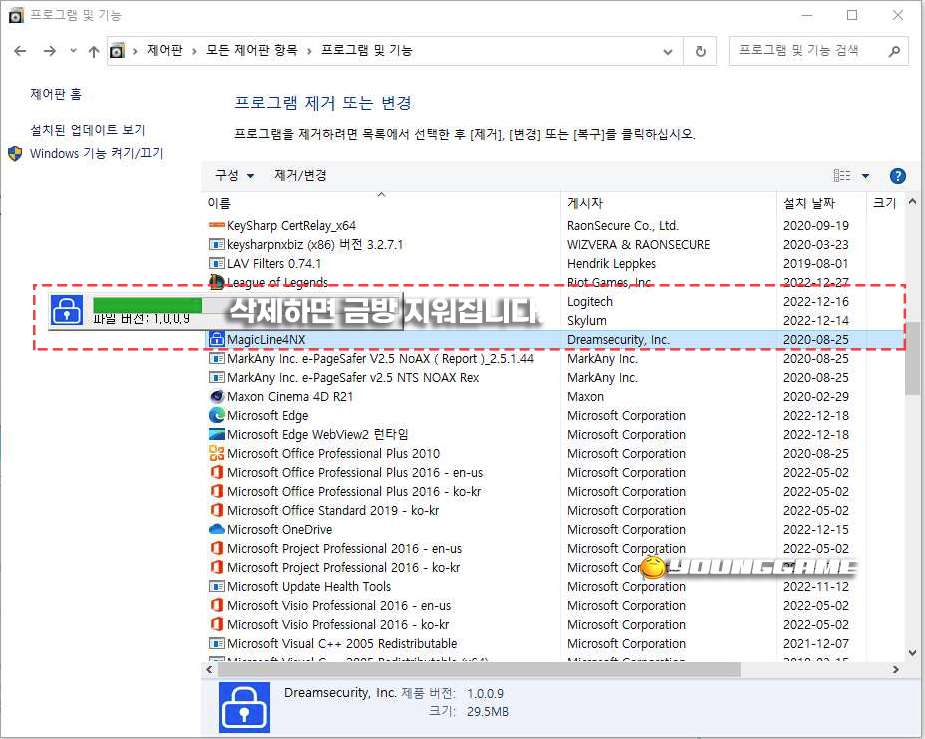Select the MagicLine4NX lock icon
Viewport: 925px width, 739px height.
tap(217, 339)
